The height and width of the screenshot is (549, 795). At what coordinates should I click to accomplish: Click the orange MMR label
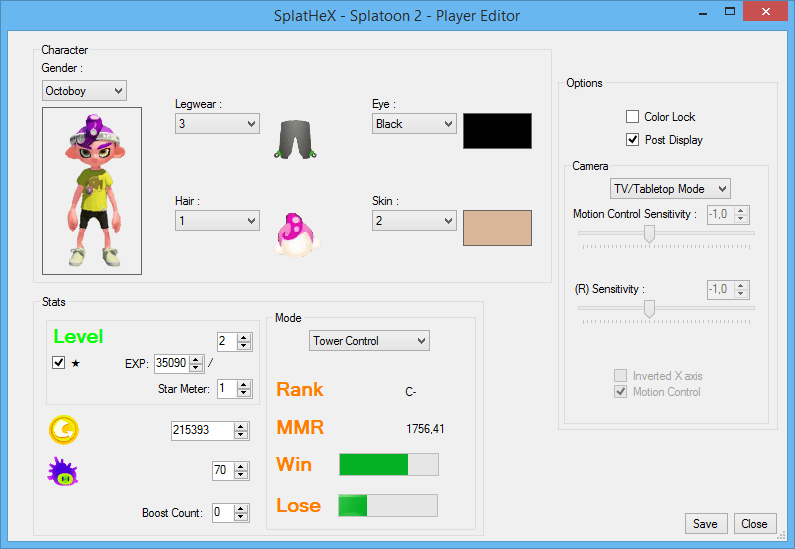300,427
